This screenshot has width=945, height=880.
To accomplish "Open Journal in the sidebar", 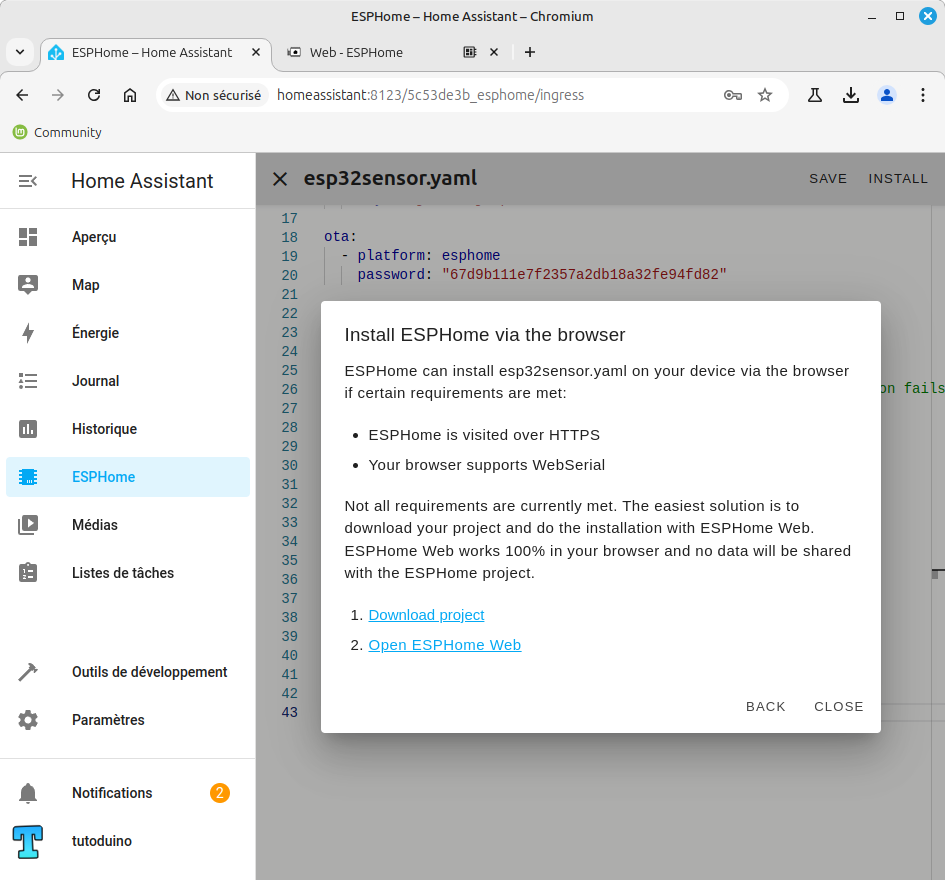I will (128, 381).
